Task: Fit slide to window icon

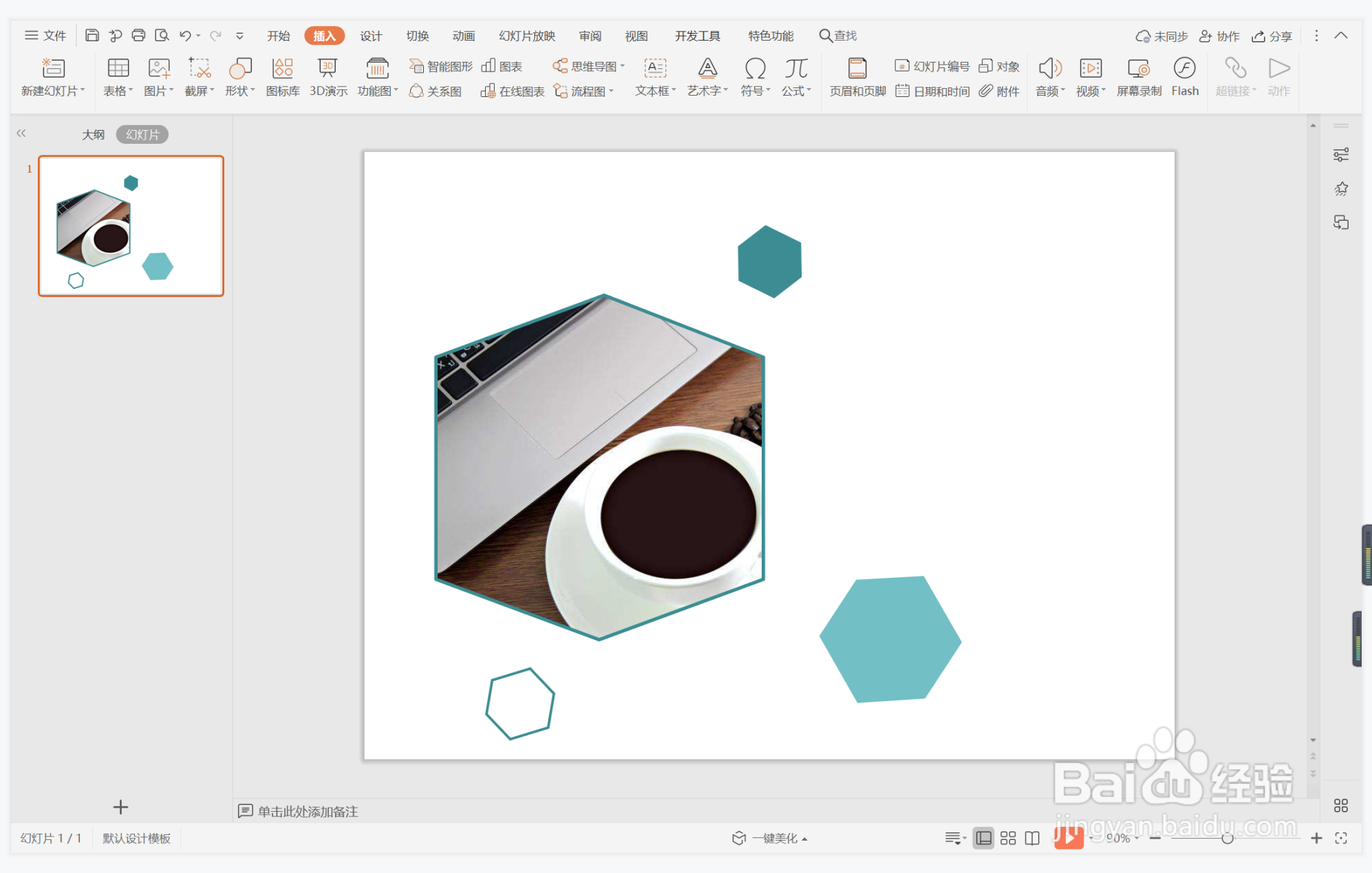Action: coord(1341,838)
